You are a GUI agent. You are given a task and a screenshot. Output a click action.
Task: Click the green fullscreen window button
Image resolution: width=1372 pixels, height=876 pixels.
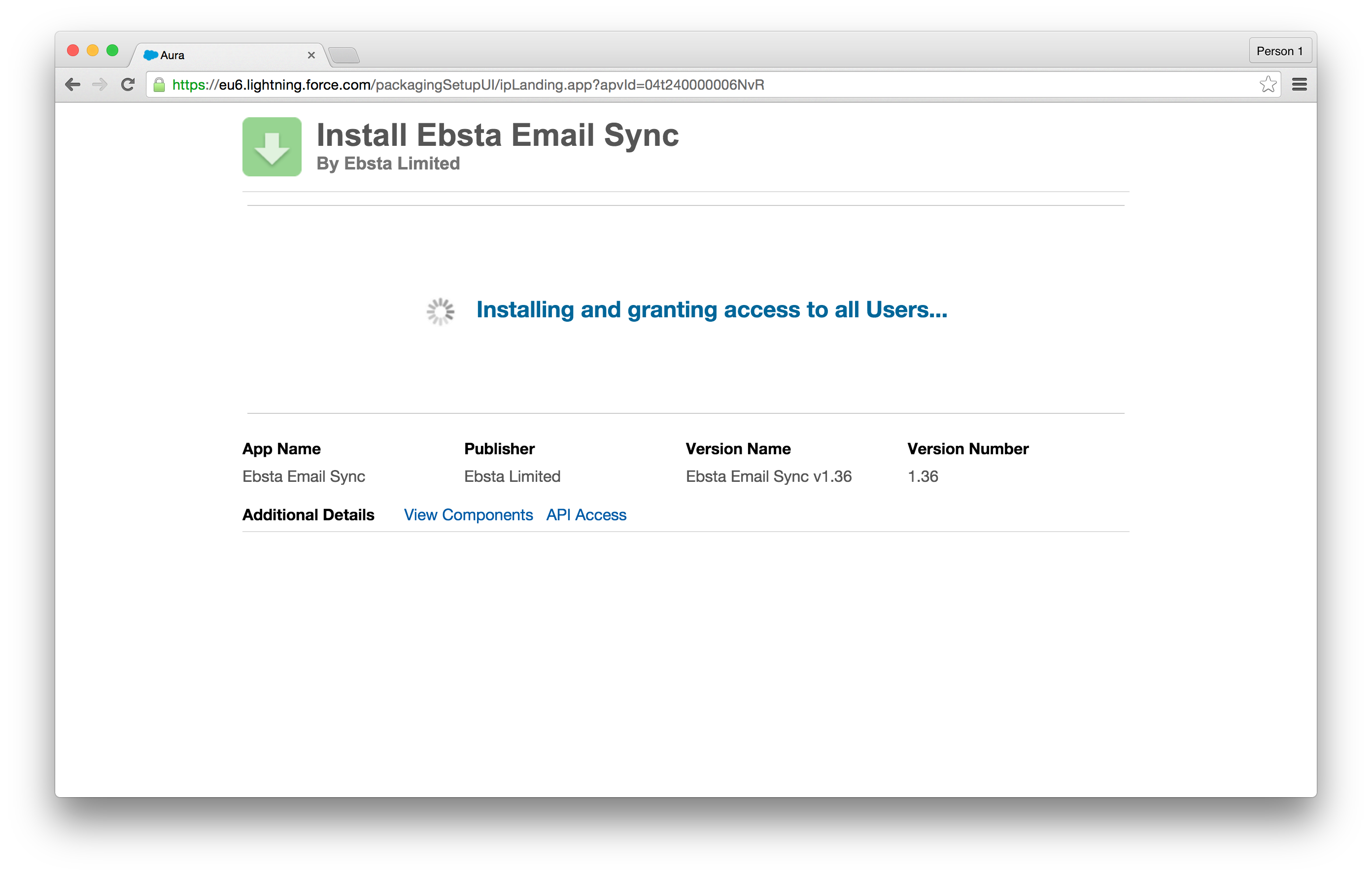coord(112,51)
